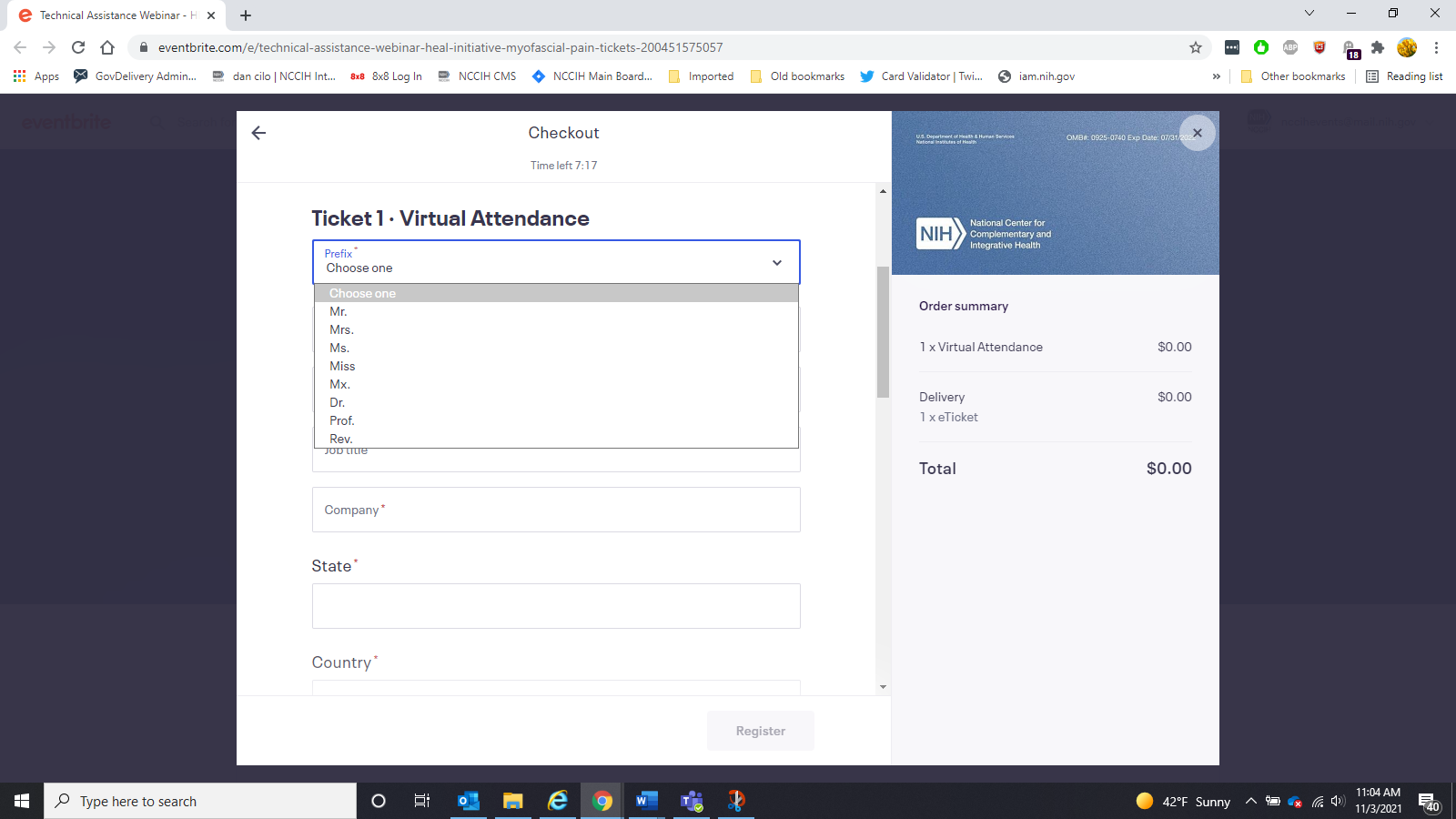Image resolution: width=1456 pixels, height=819 pixels.
Task: Collapse the Prefix dropdown via its chevron
Action: coord(777,263)
